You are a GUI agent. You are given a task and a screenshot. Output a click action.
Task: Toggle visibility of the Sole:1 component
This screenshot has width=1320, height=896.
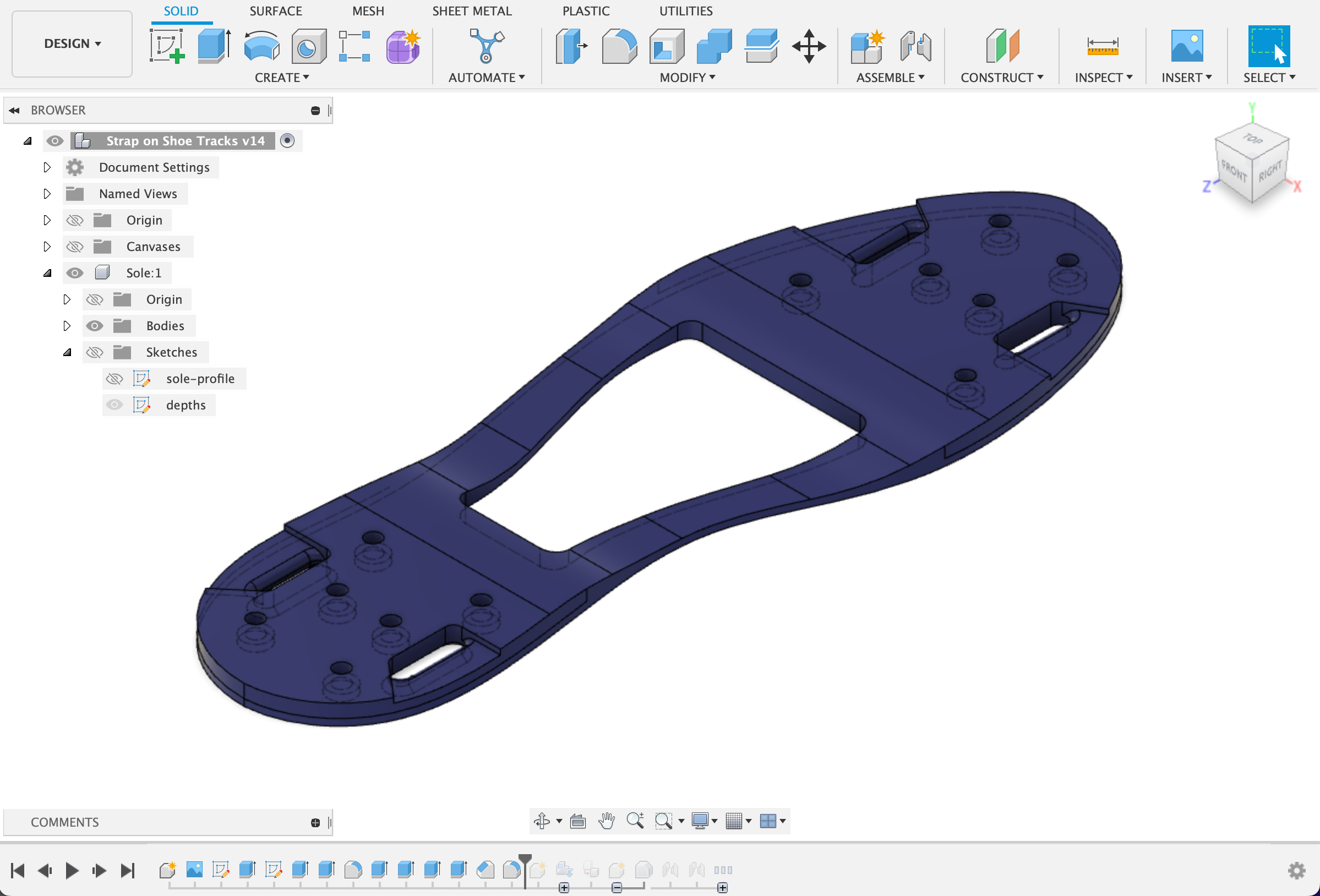click(74, 272)
